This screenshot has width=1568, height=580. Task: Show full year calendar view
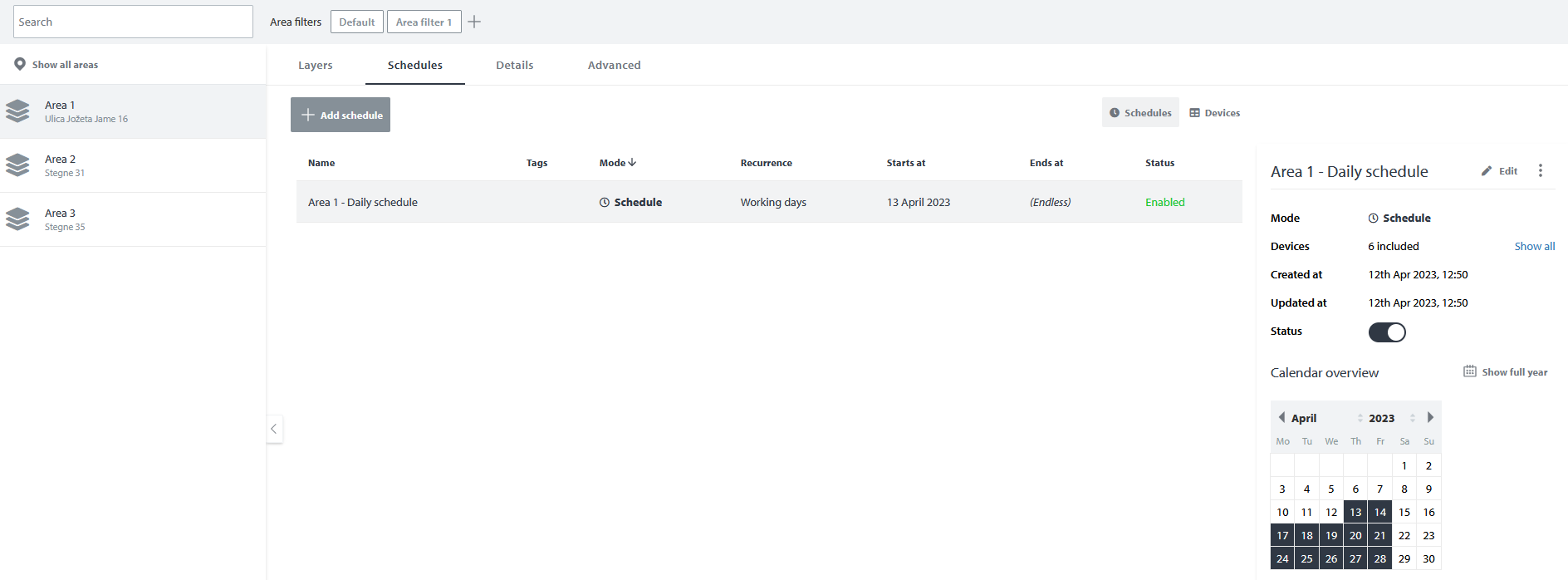click(1505, 372)
